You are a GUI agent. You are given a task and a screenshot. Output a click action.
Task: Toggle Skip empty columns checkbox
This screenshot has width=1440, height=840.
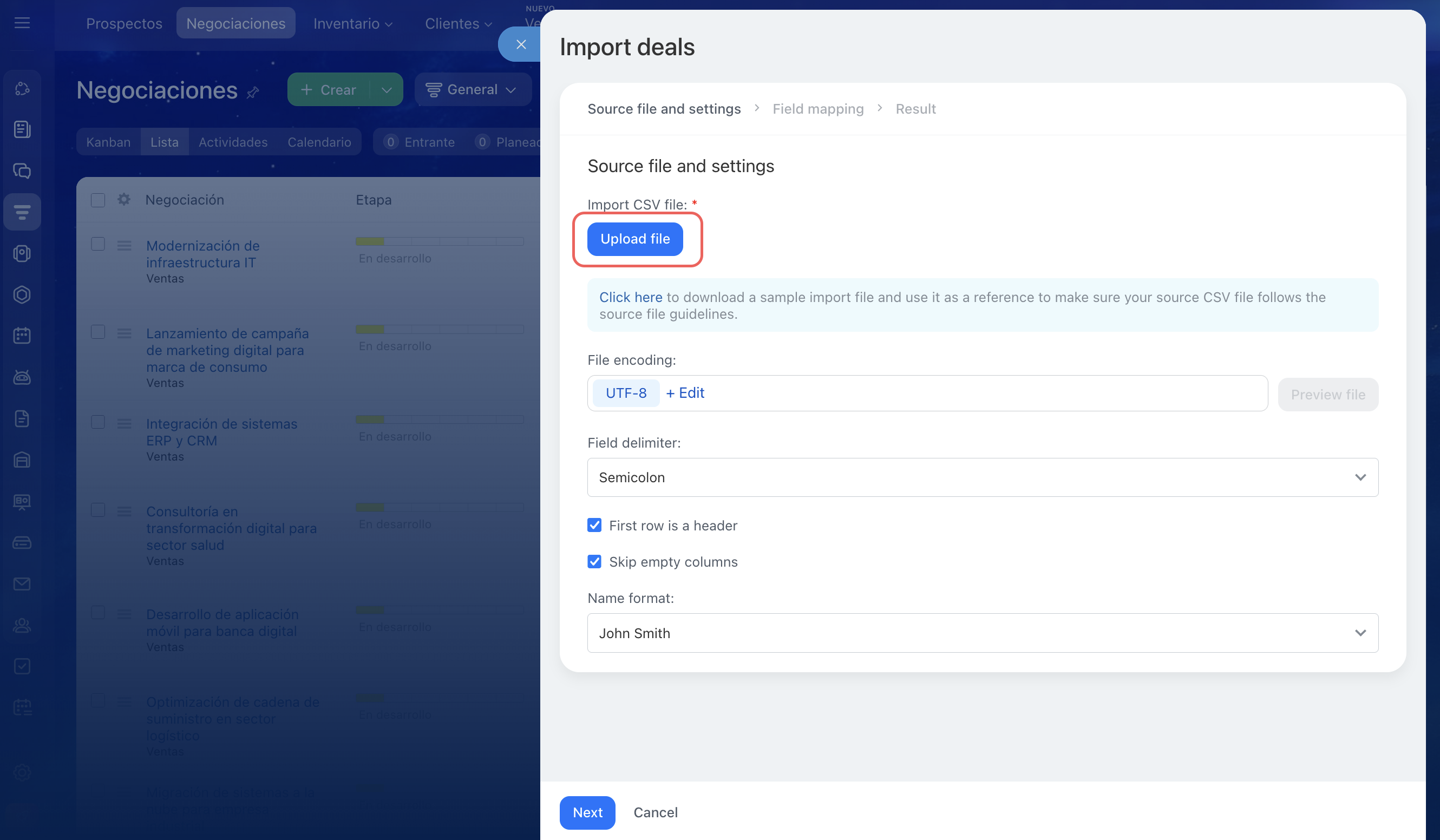tap(594, 562)
